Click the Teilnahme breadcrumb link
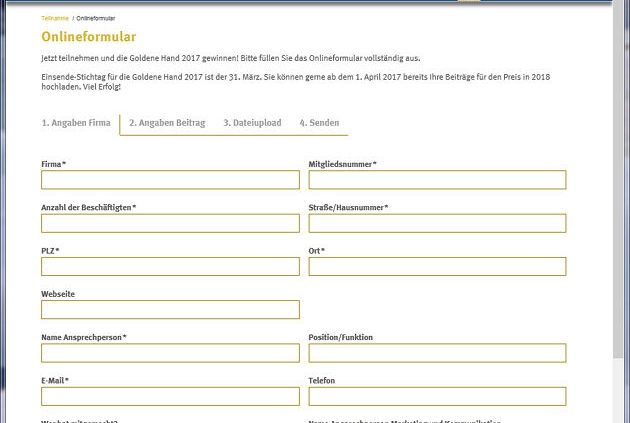 point(54,19)
